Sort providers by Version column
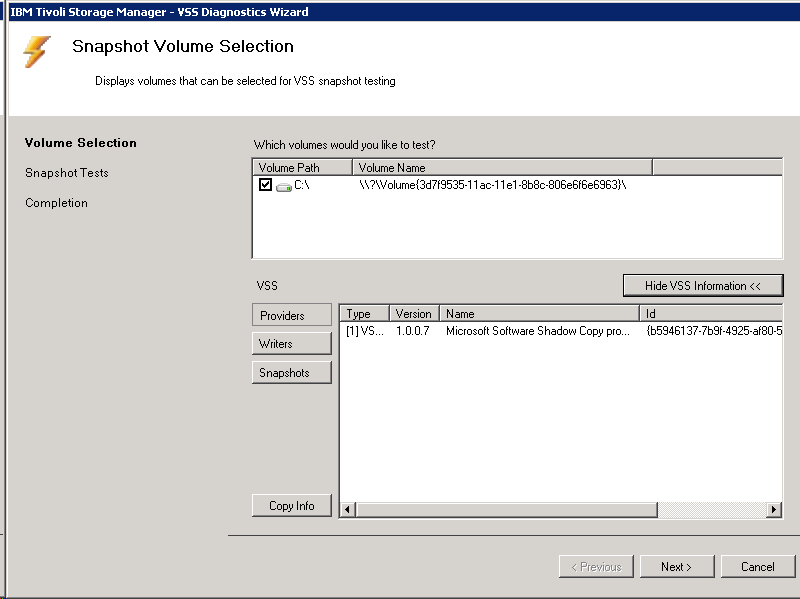The height and width of the screenshot is (599, 800). pyautogui.click(x=414, y=314)
